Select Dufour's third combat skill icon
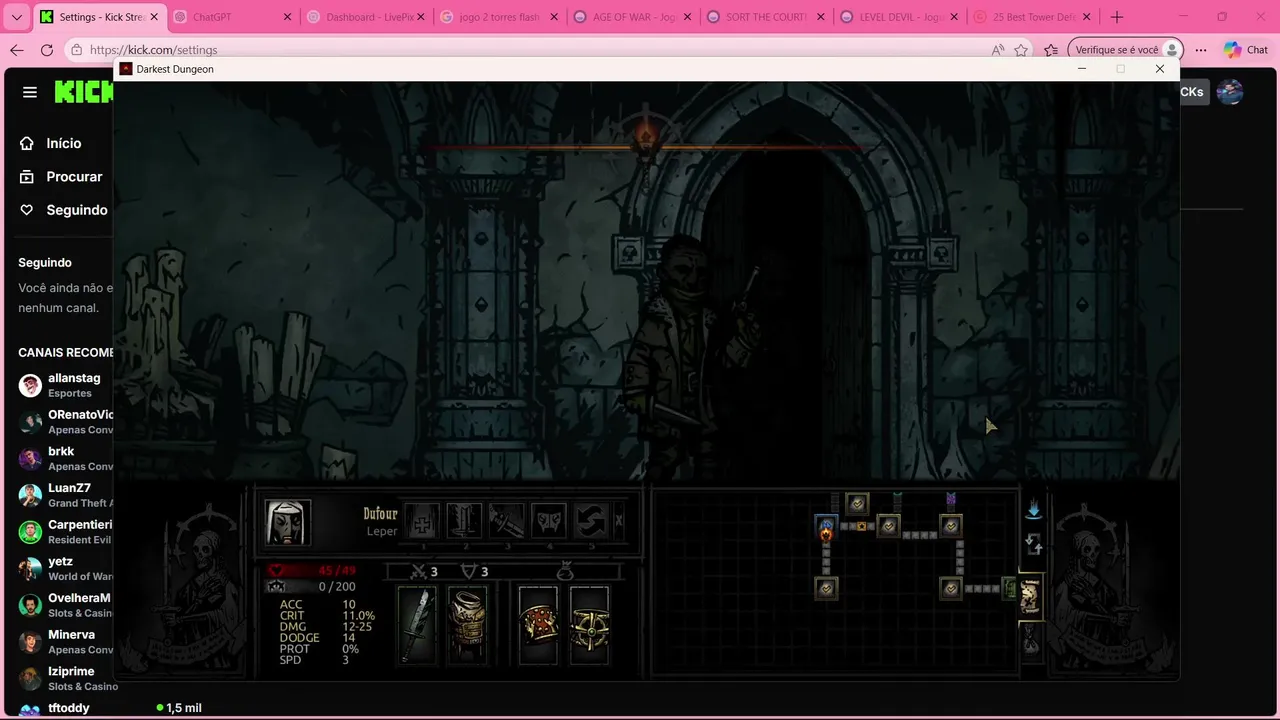1280x720 pixels. (506, 522)
